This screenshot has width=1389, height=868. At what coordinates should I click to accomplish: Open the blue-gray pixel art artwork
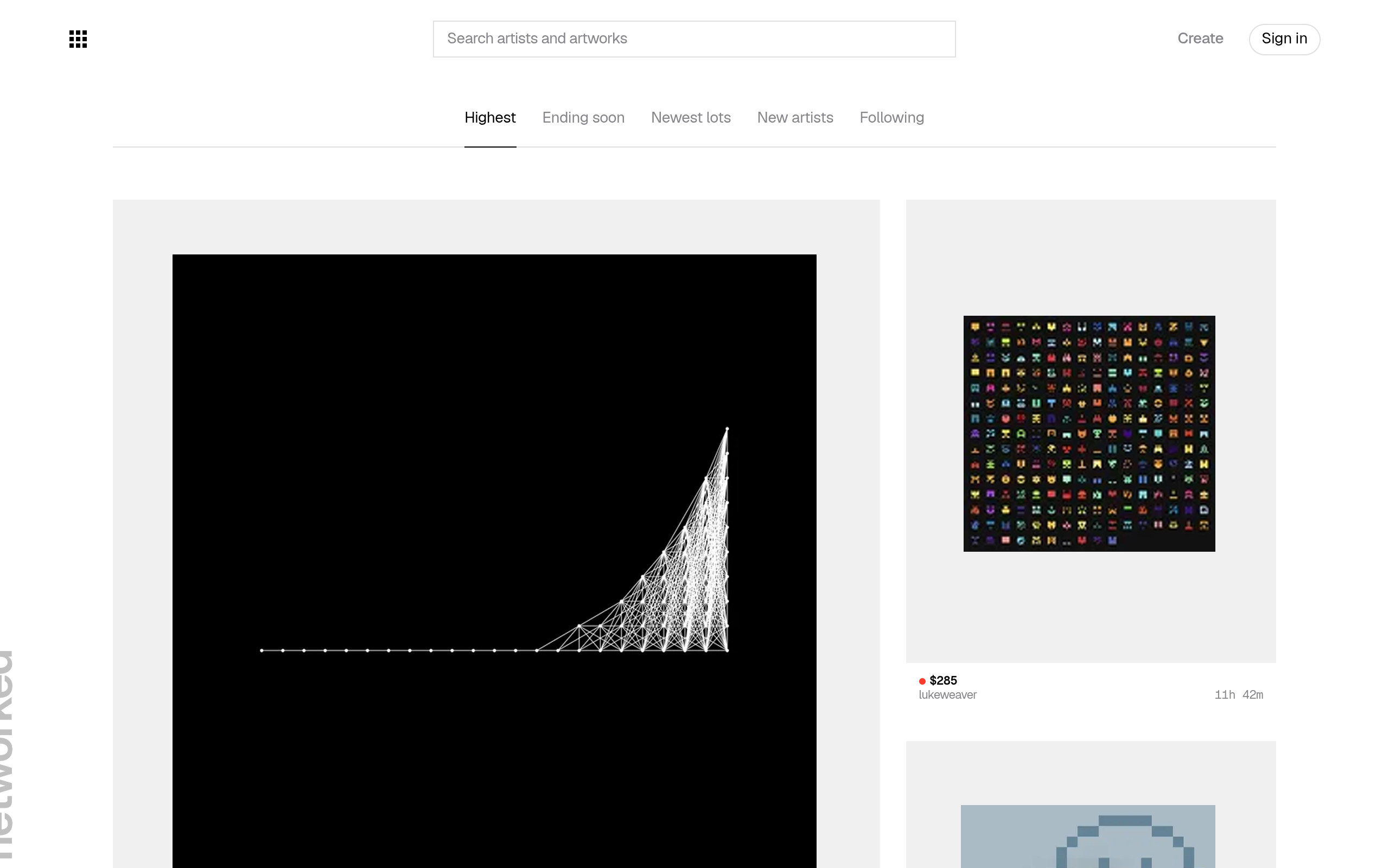(x=1088, y=837)
